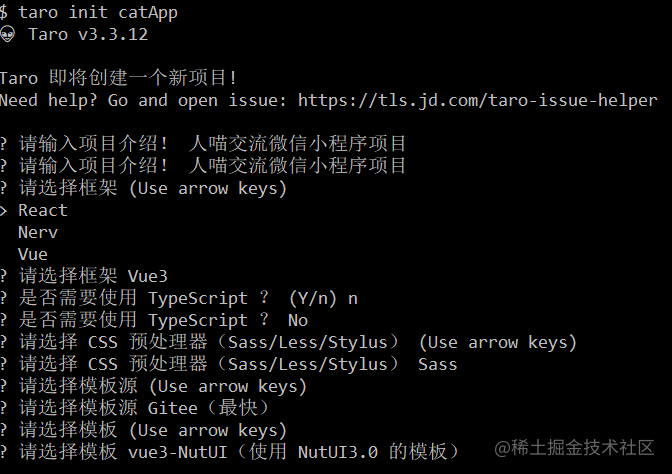
Task: Click the Vue3 framework answer
Action: tap(148, 276)
